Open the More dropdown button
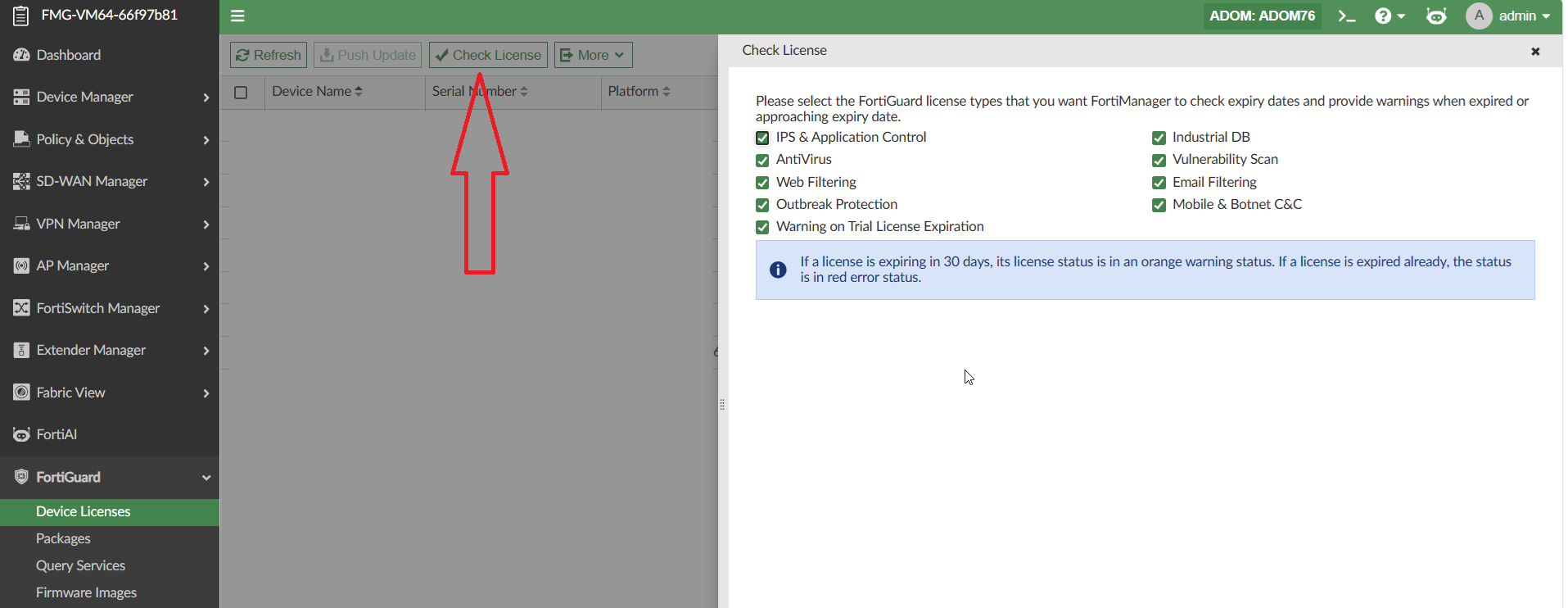This screenshot has width=1568, height=608. [x=594, y=55]
